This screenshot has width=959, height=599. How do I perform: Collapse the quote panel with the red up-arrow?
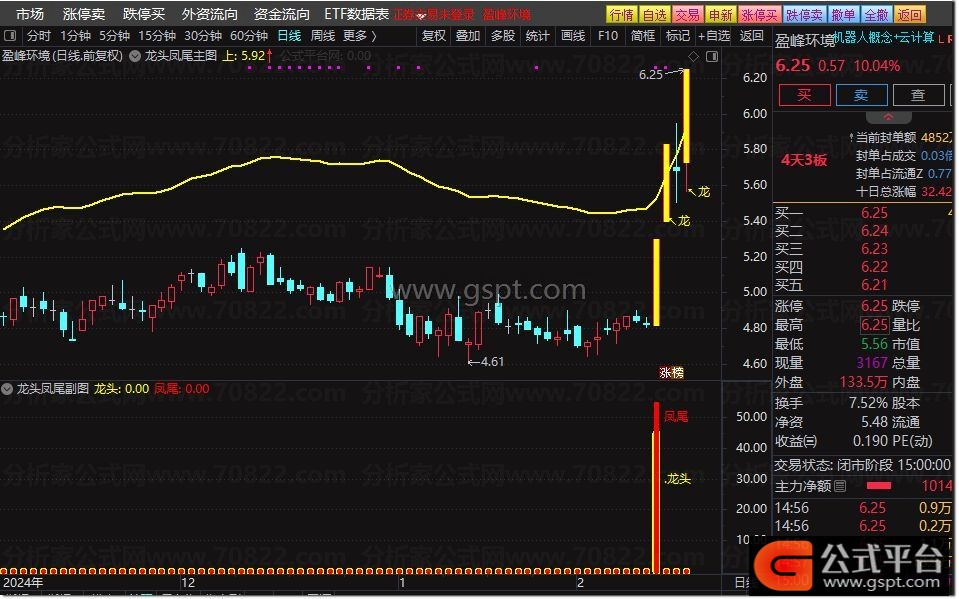point(889,116)
